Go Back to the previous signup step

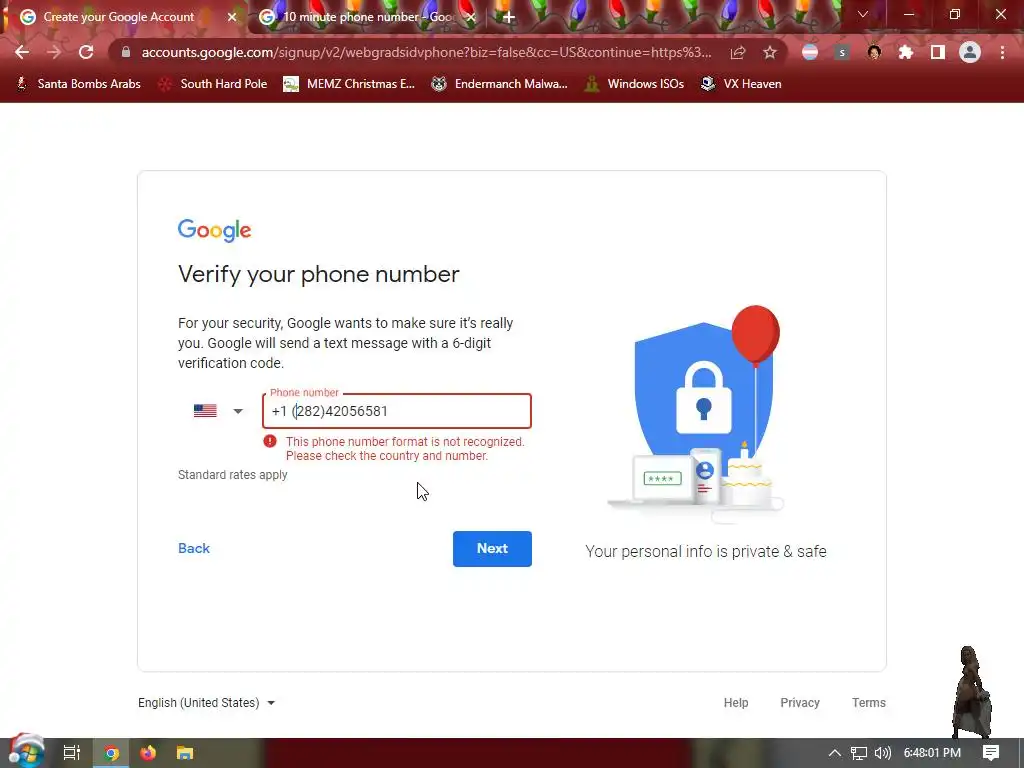194,549
